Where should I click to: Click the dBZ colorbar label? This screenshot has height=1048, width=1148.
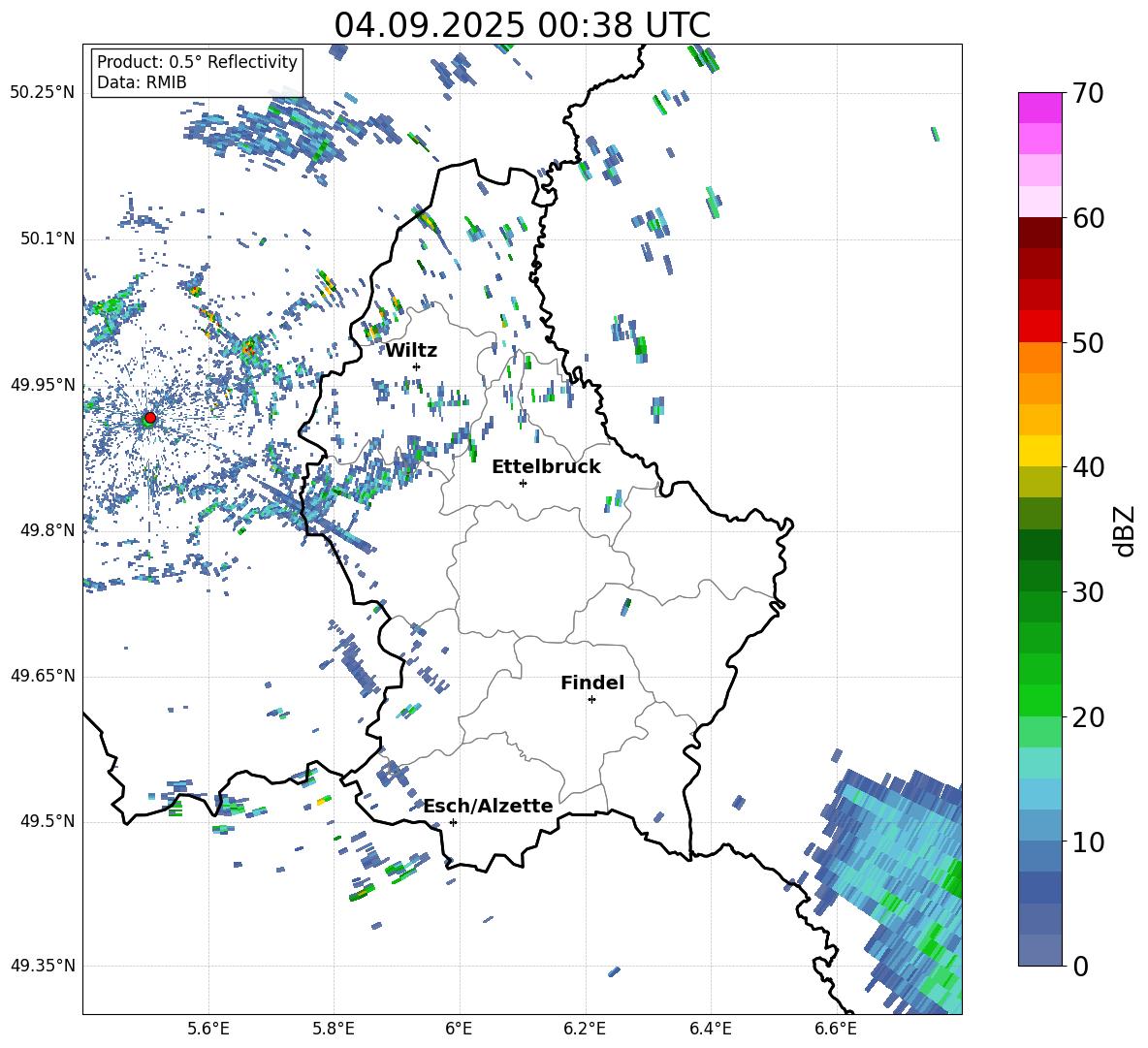(x=1124, y=531)
